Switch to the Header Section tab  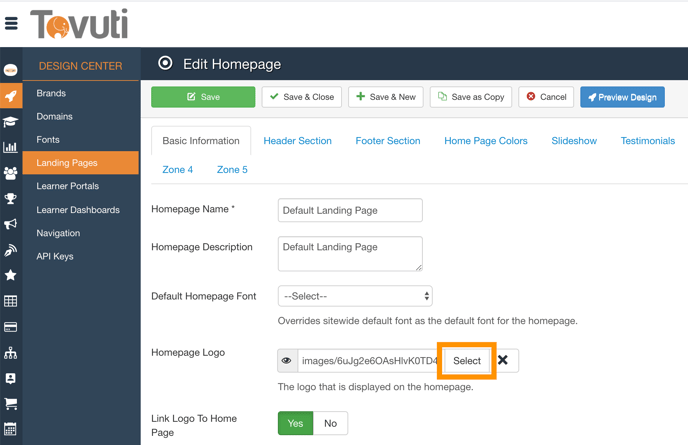(297, 141)
